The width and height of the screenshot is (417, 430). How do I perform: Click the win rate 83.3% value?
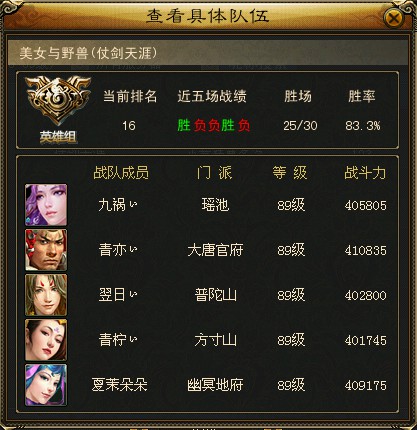[x=363, y=126]
